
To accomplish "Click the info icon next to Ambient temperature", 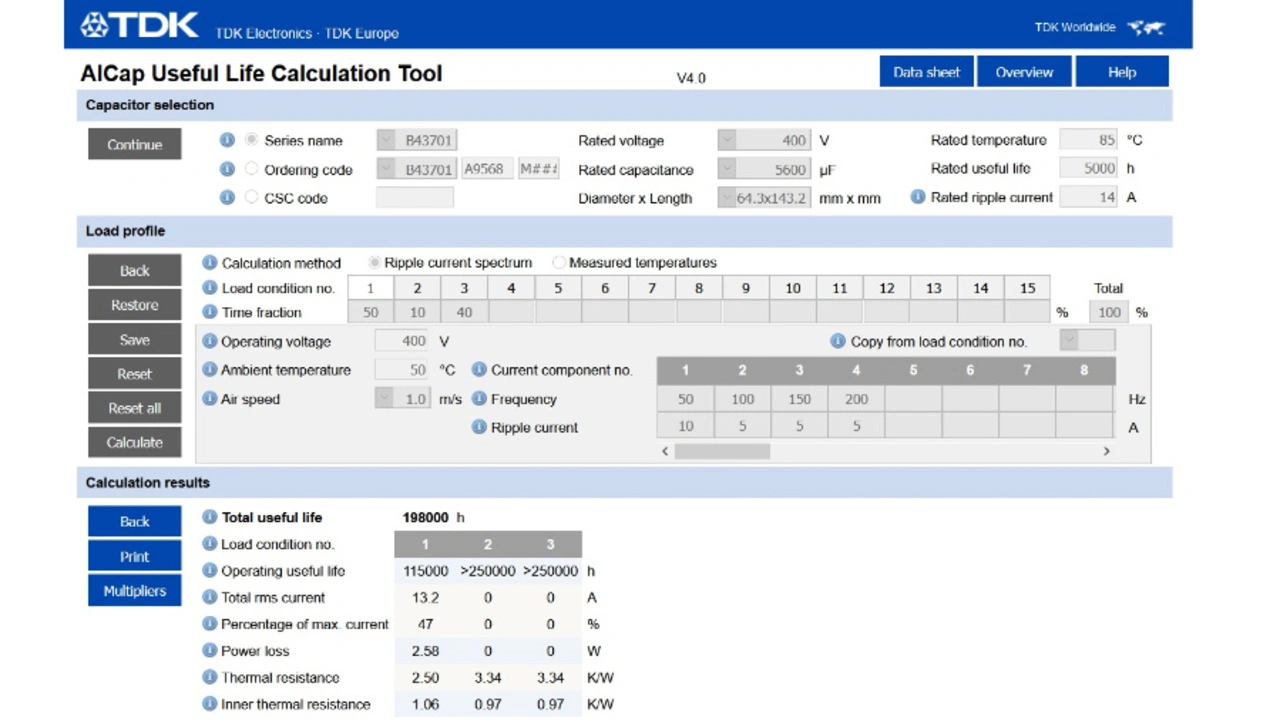I will [x=210, y=370].
